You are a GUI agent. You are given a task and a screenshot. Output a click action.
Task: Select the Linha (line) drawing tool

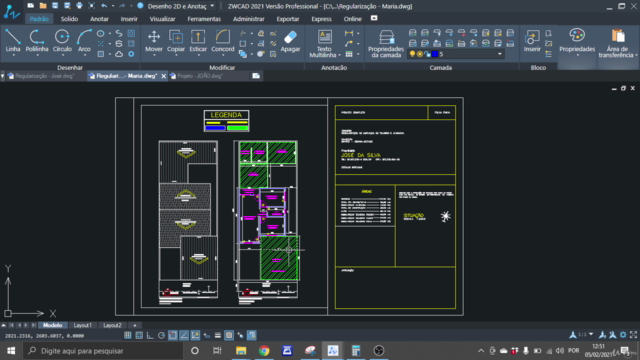coord(13,40)
